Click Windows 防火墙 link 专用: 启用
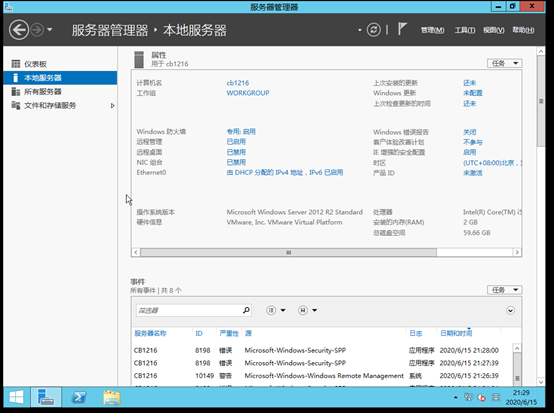Viewport: 554px width, 413px height. click(241, 131)
